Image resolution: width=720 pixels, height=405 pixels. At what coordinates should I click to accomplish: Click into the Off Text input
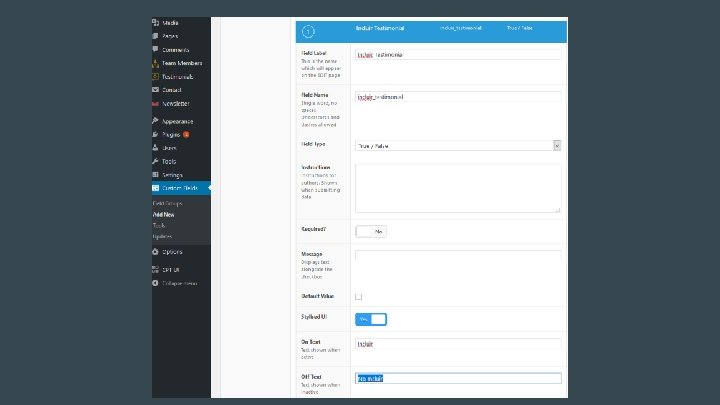[458, 378]
